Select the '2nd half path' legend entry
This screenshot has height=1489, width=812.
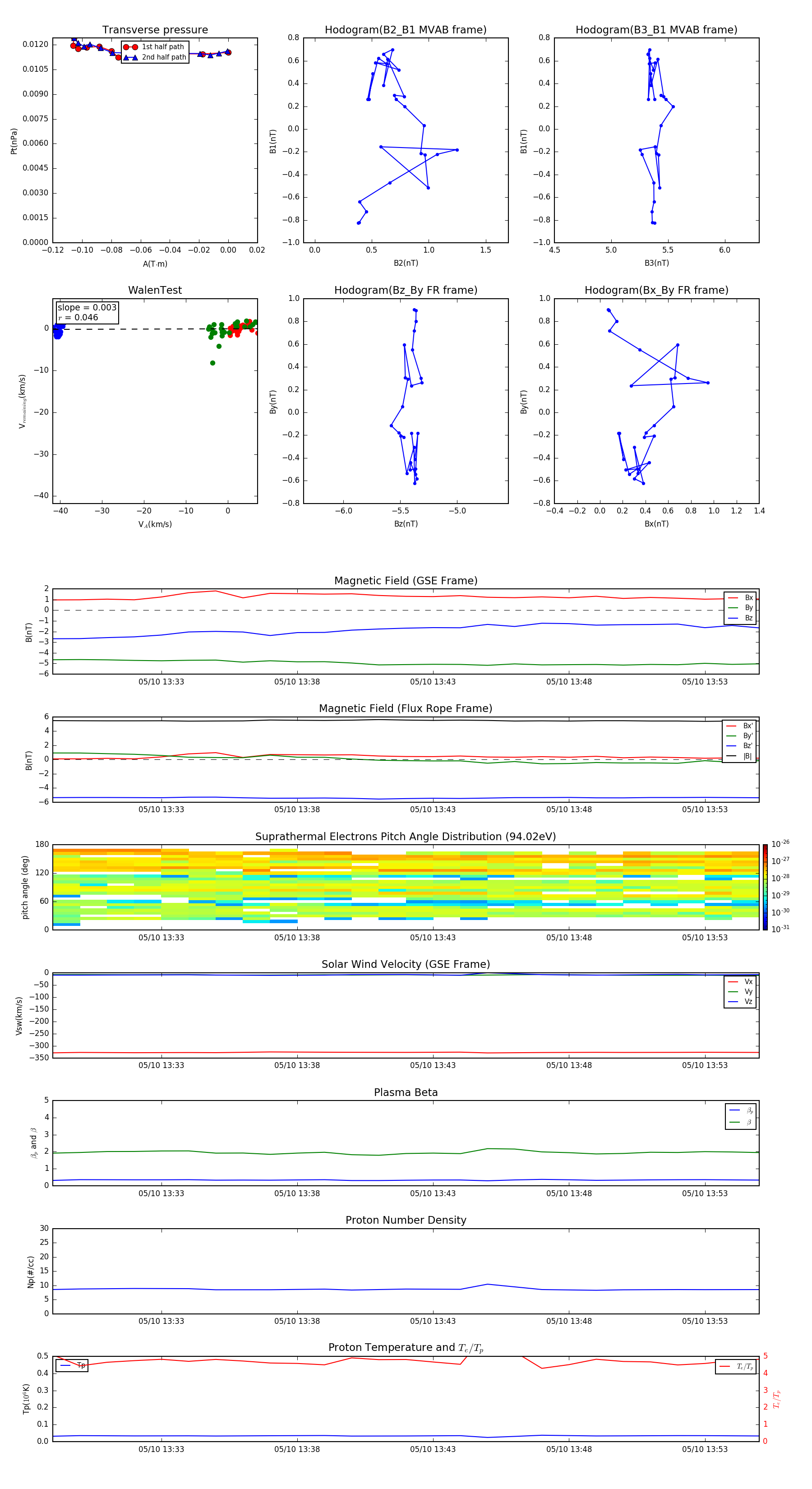[154, 57]
